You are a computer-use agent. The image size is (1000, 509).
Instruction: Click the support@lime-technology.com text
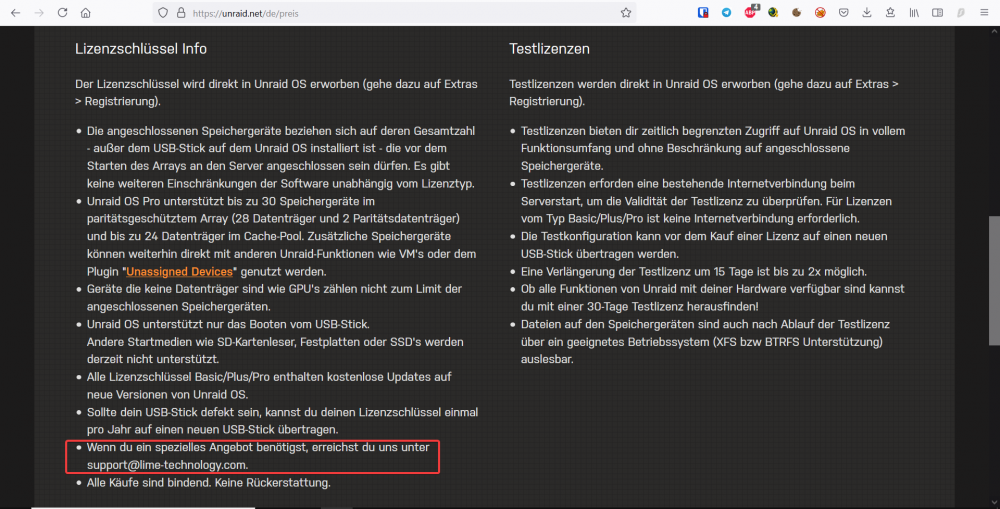click(x=168, y=465)
